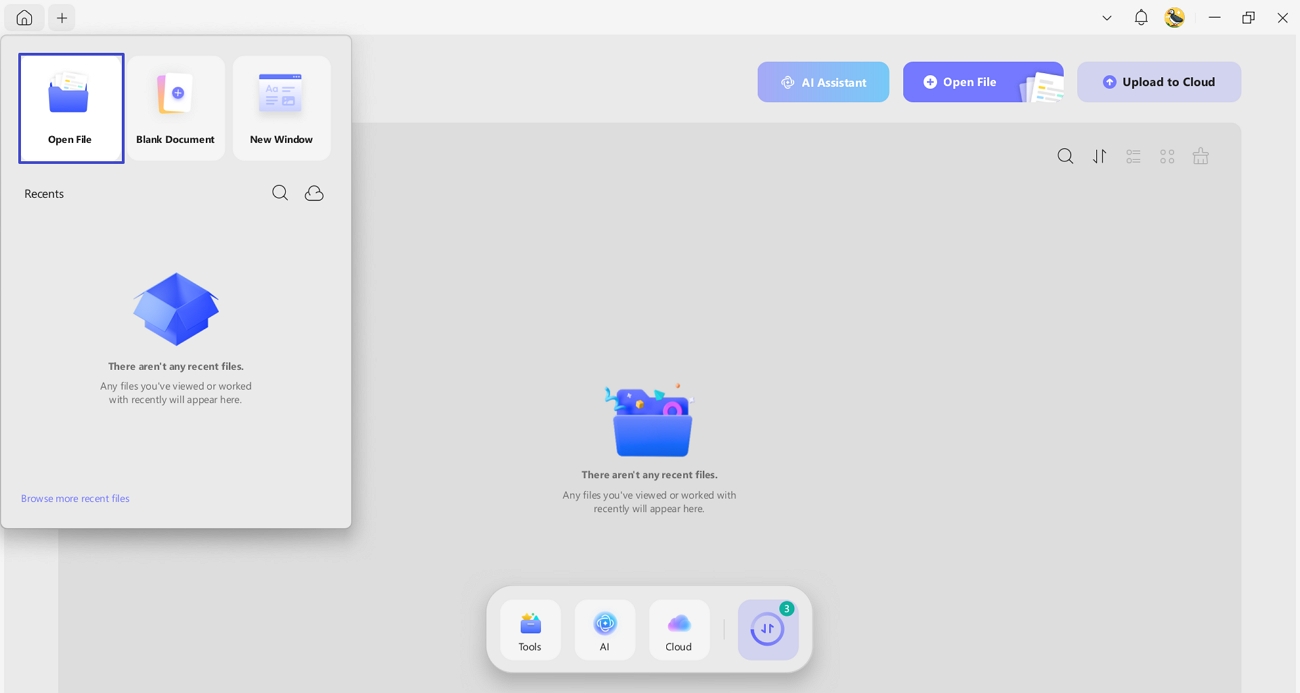
Task: Click the transfer icon with 3 badge
Action: tap(768, 630)
